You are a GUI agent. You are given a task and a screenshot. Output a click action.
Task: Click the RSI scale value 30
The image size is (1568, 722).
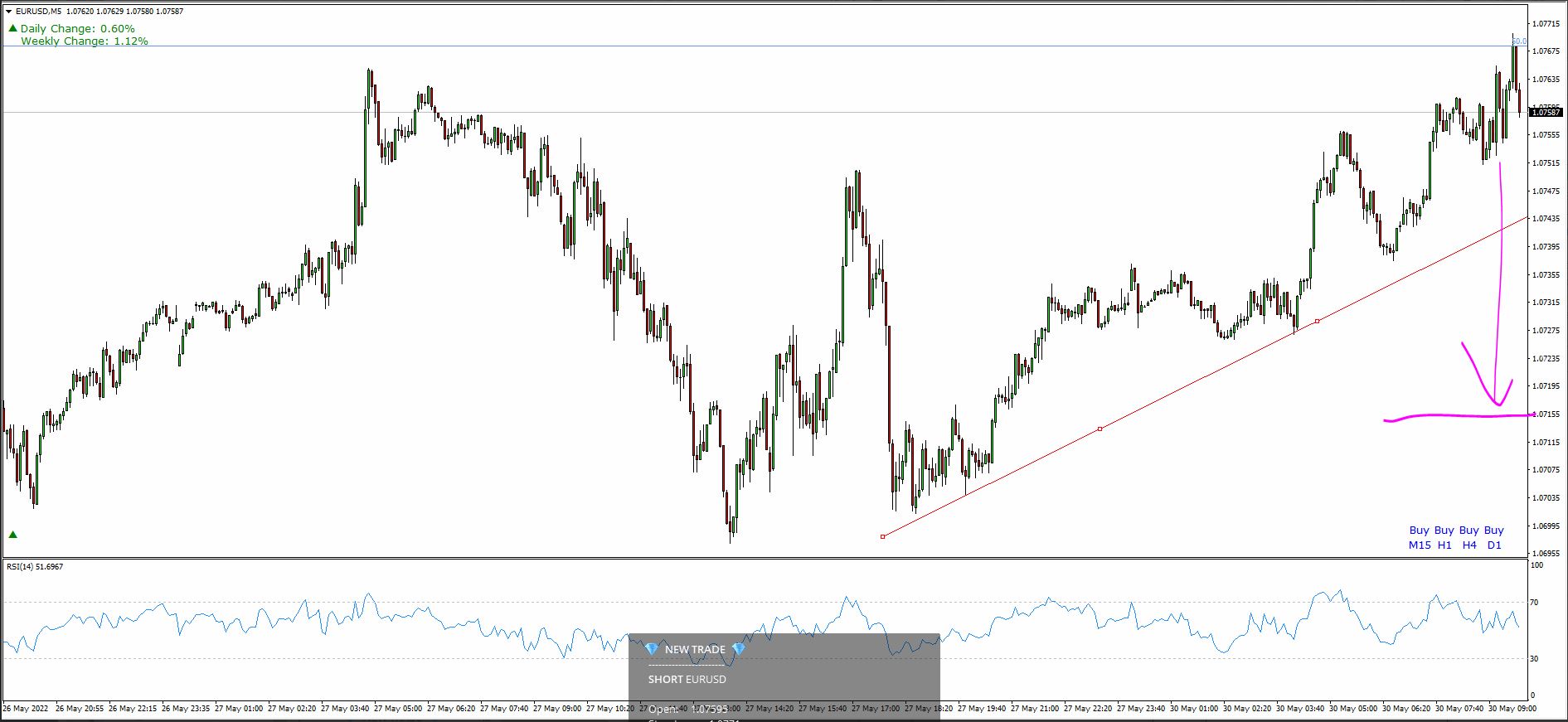pos(1535,658)
